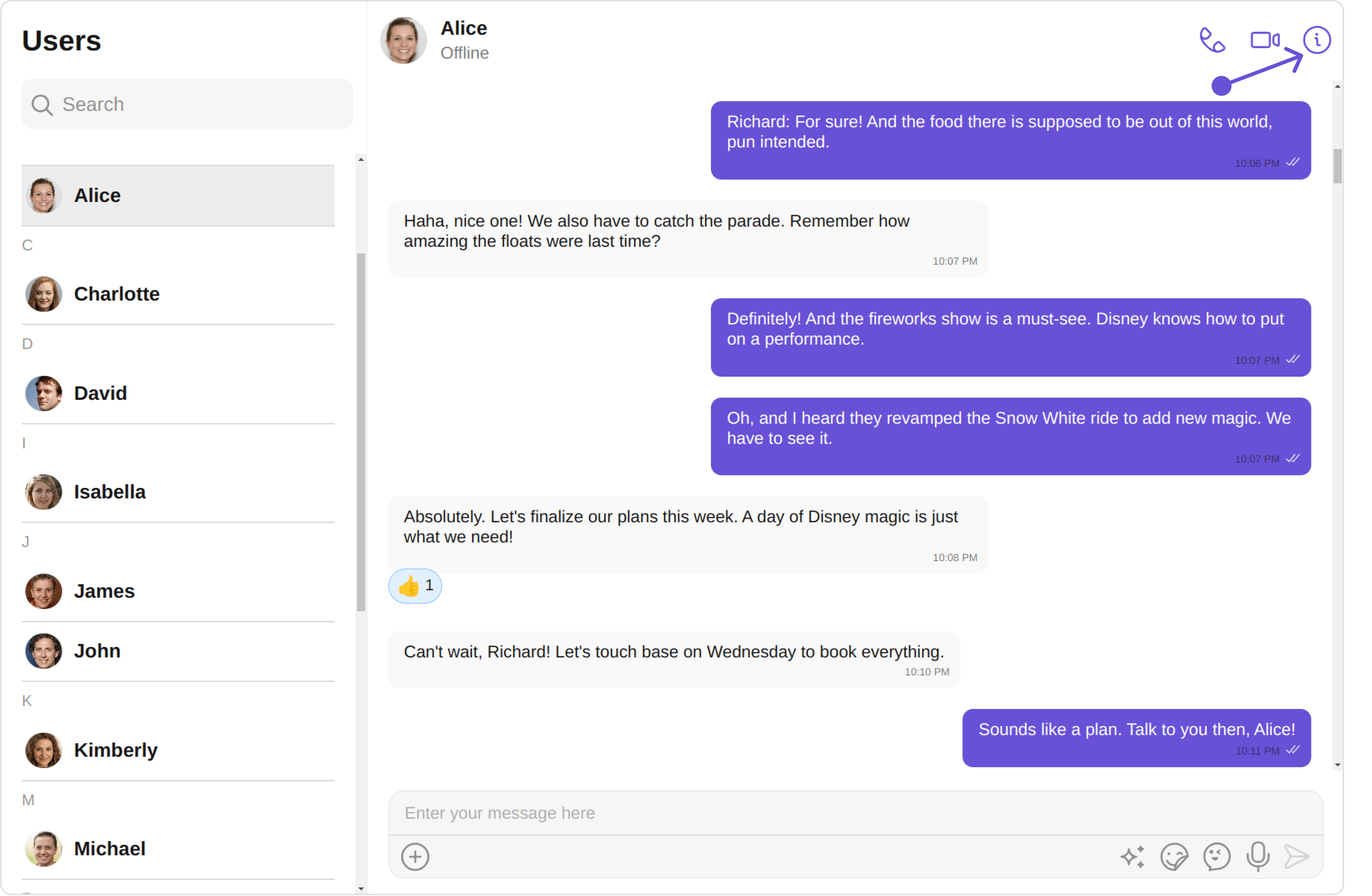Click the thumbs up reaction badge
The width and height of the screenshot is (1372, 896).
pos(416,587)
